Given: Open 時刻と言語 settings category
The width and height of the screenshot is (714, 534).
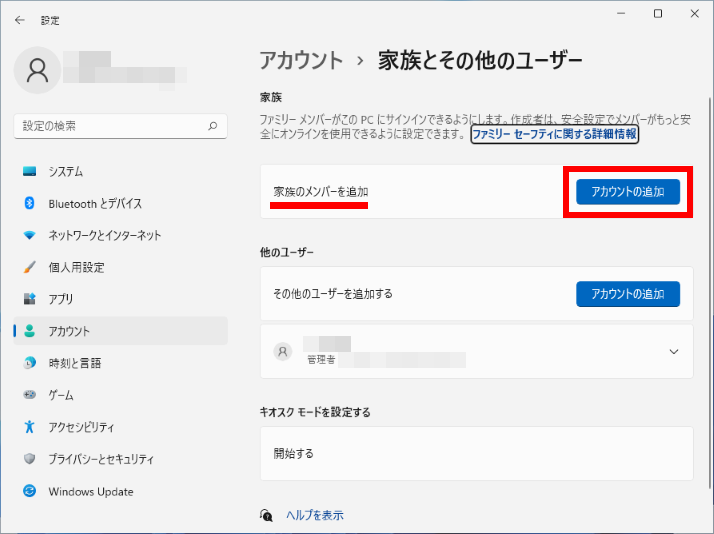Looking at the screenshot, I should pyautogui.click(x=121, y=363).
